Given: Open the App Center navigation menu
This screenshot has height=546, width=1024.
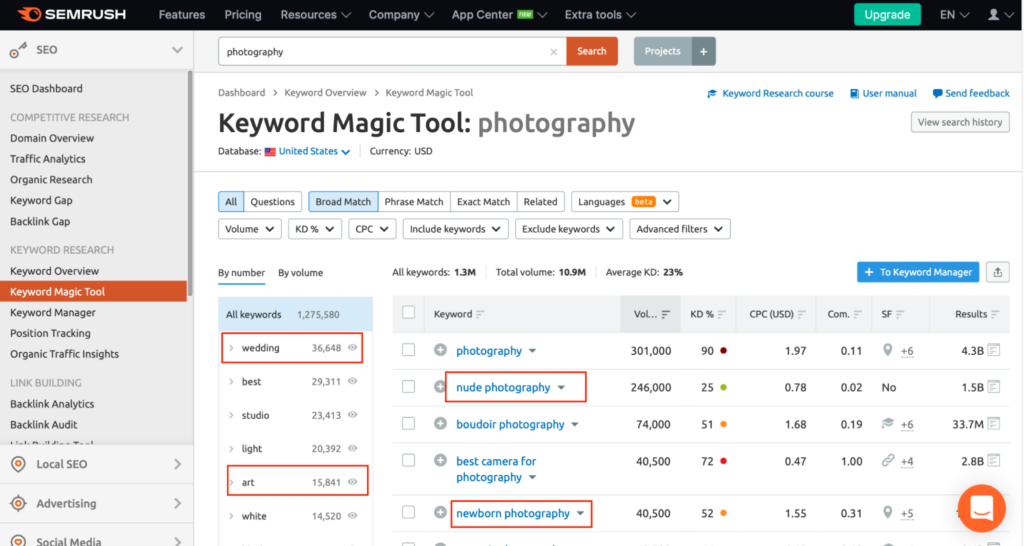Looking at the screenshot, I should (499, 14).
